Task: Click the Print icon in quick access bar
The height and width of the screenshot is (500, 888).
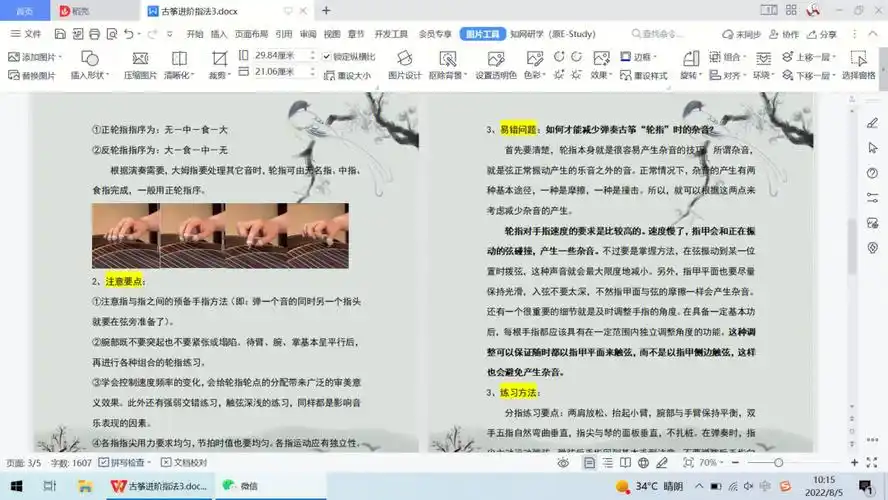Action: pos(94,34)
